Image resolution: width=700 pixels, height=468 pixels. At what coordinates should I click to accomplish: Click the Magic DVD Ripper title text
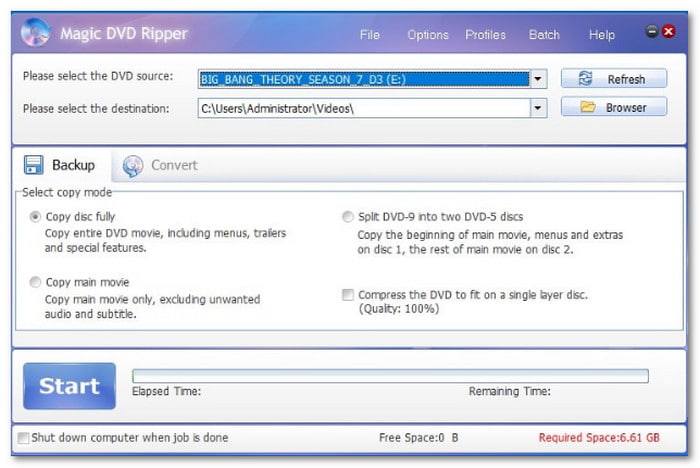coord(124,33)
